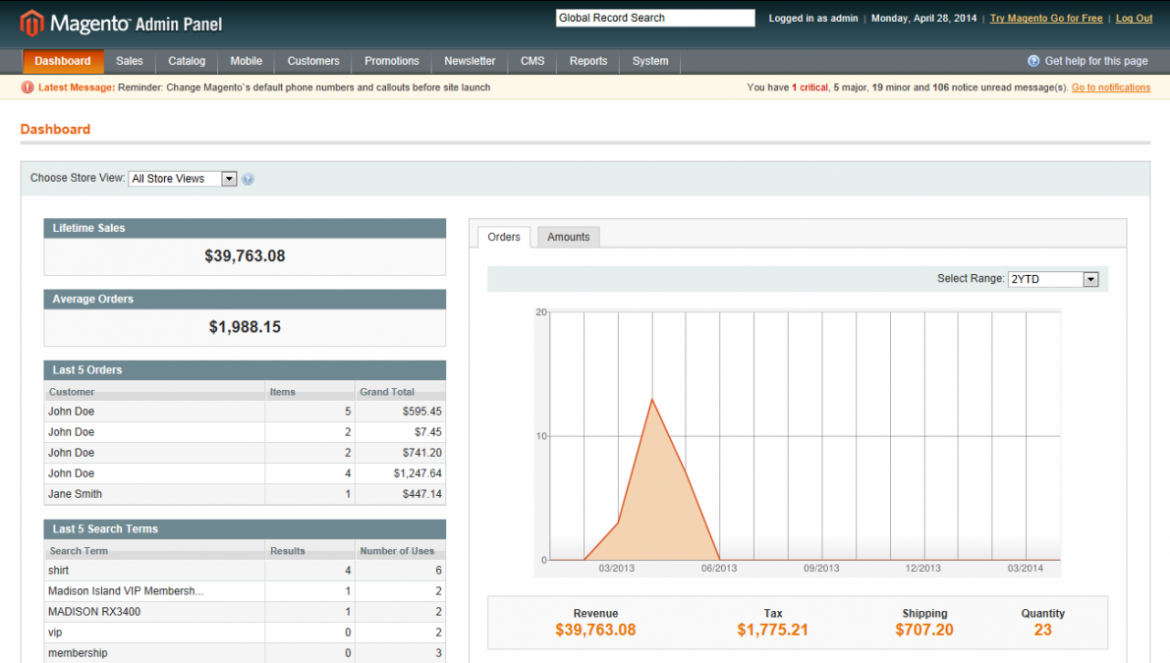Click the Log Out link
Image resolution: width=1170 pixels, height=663 pixels.
tap(1133, 18)
